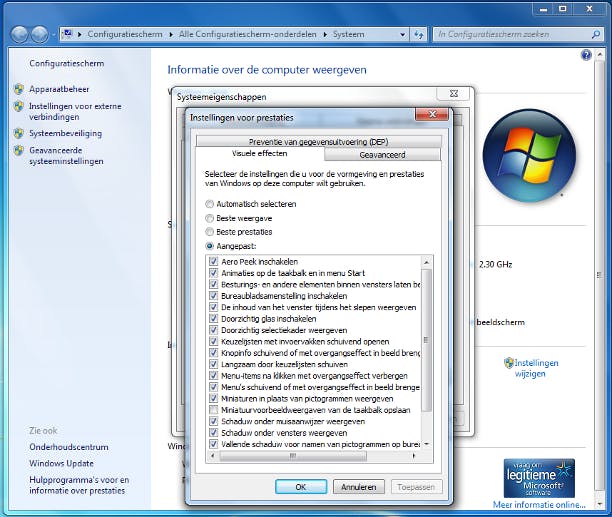Click Configuratiescherm home link in sidebar
Viewport: 612px width, 517px height.
click(67, 64)
